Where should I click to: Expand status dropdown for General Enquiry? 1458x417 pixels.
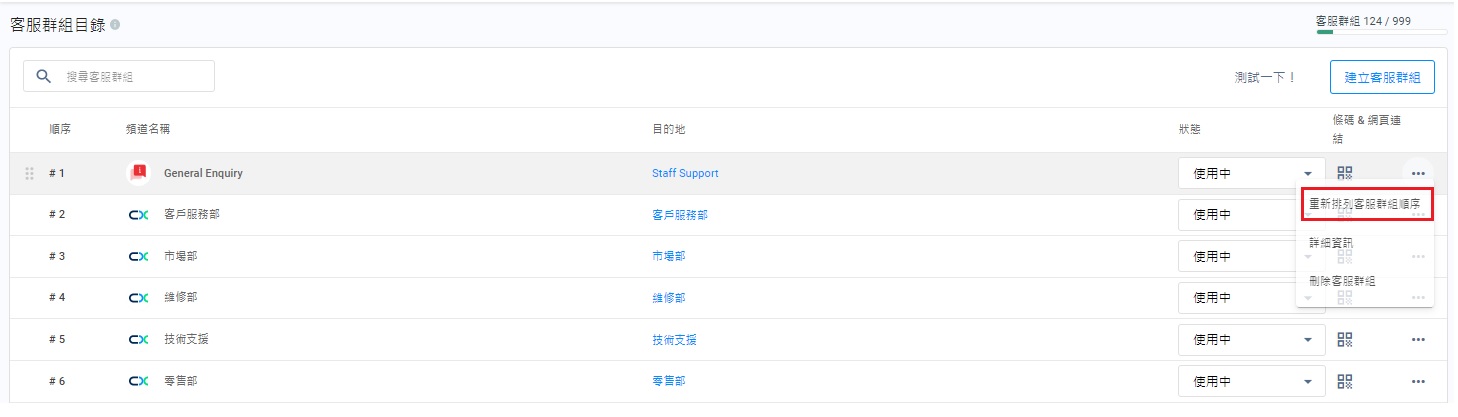1307,173
